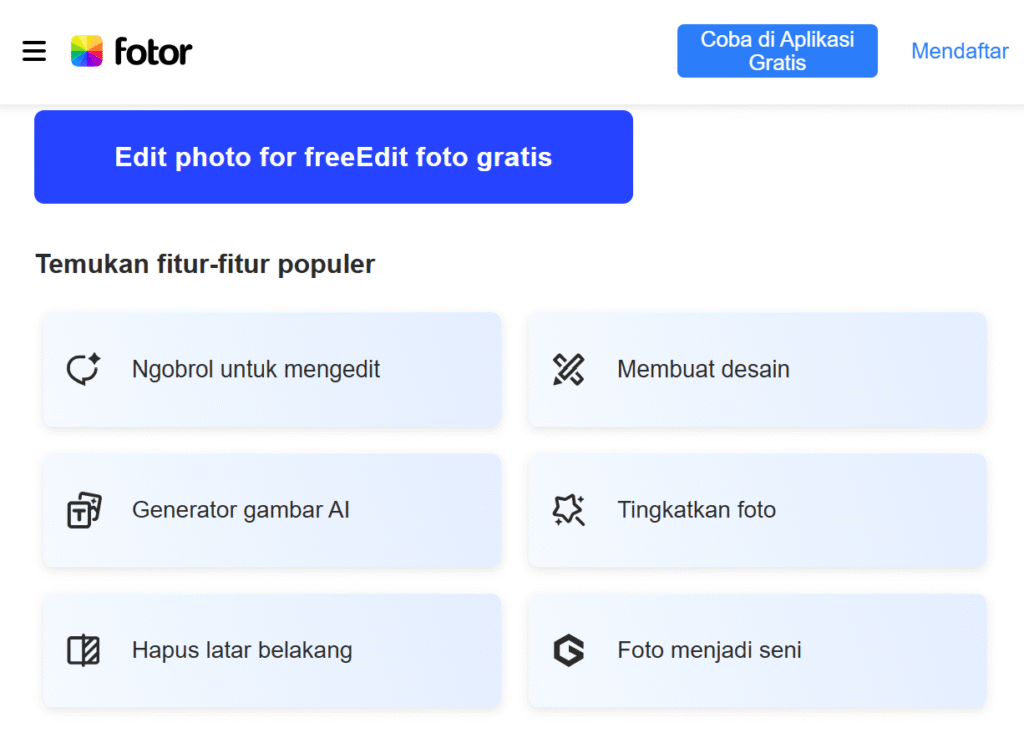
Task: Open the Foto menjadi seni feature card
Action: (x=755, y=650)
